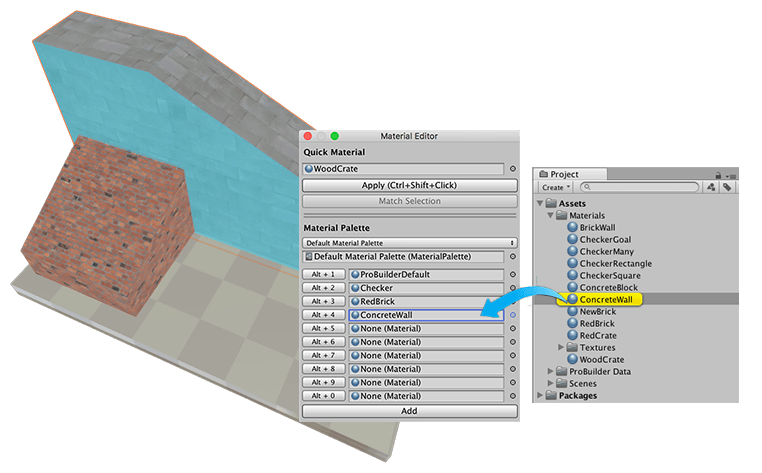Open the Create dropdown in Project panel

pos(555,187)
